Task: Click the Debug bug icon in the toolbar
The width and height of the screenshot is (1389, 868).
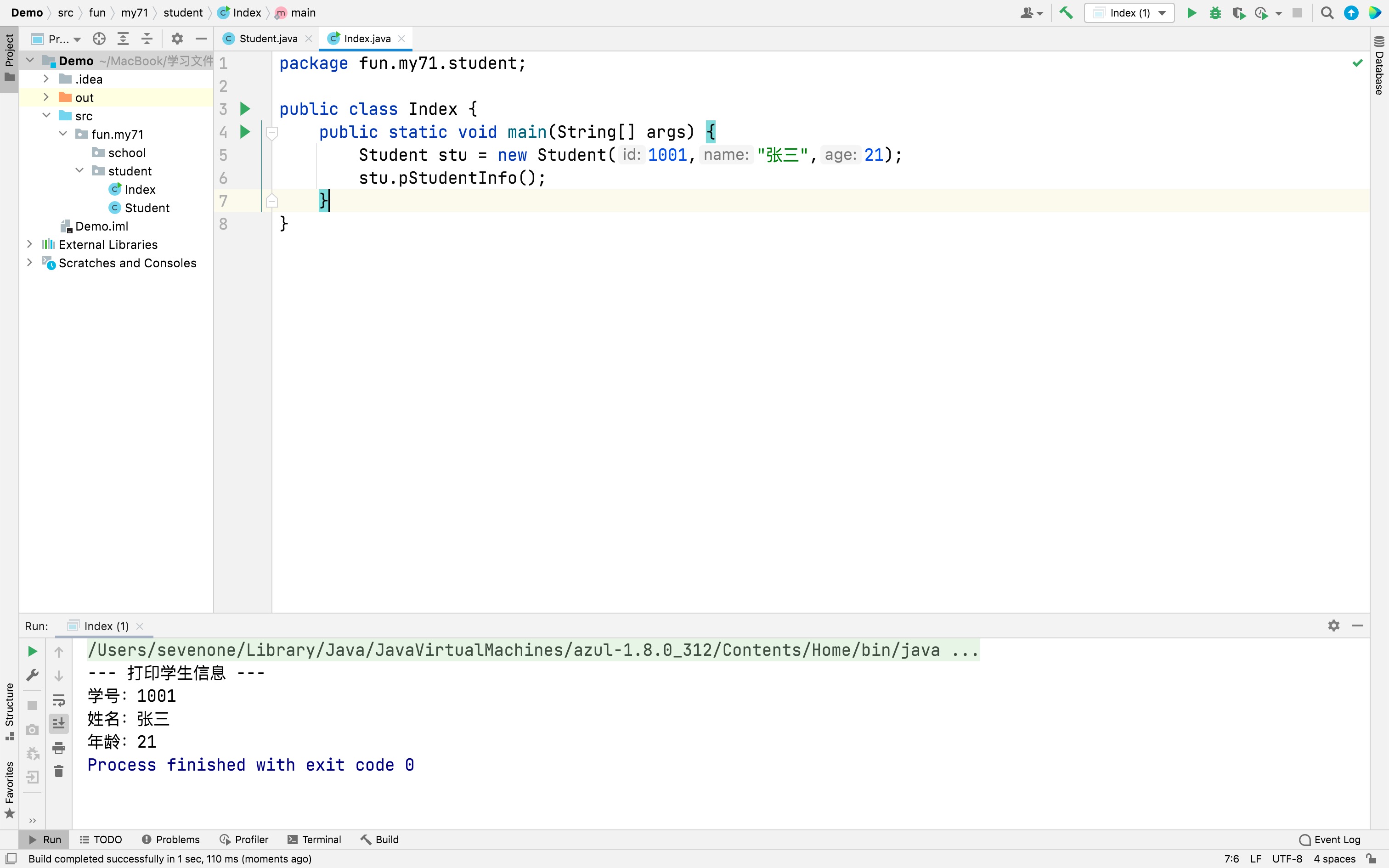Action: click(1215, 13)
